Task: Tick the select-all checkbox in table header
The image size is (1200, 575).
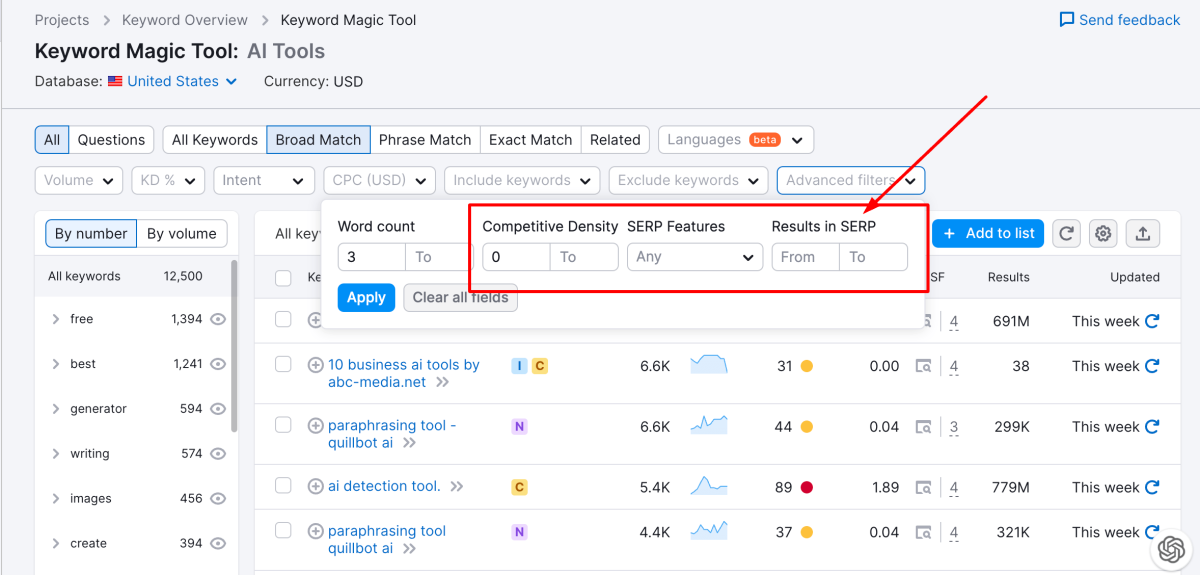Action: point(284,278)
